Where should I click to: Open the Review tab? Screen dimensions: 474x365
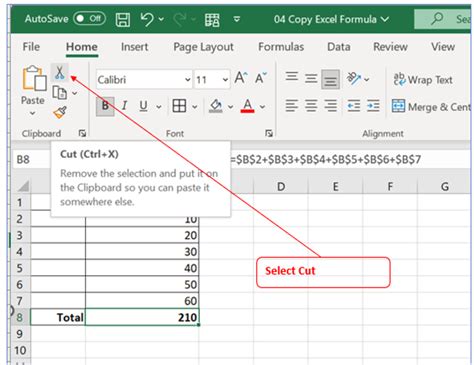pyautogui.click(x=390, y=47)
